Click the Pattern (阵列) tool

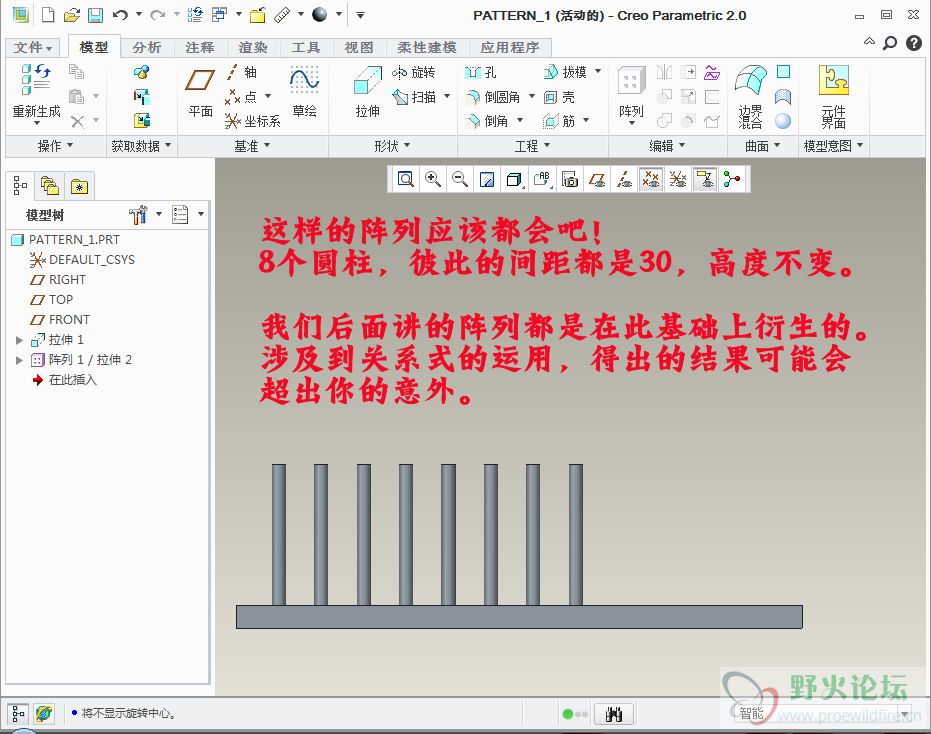click(x=631, y=91)
